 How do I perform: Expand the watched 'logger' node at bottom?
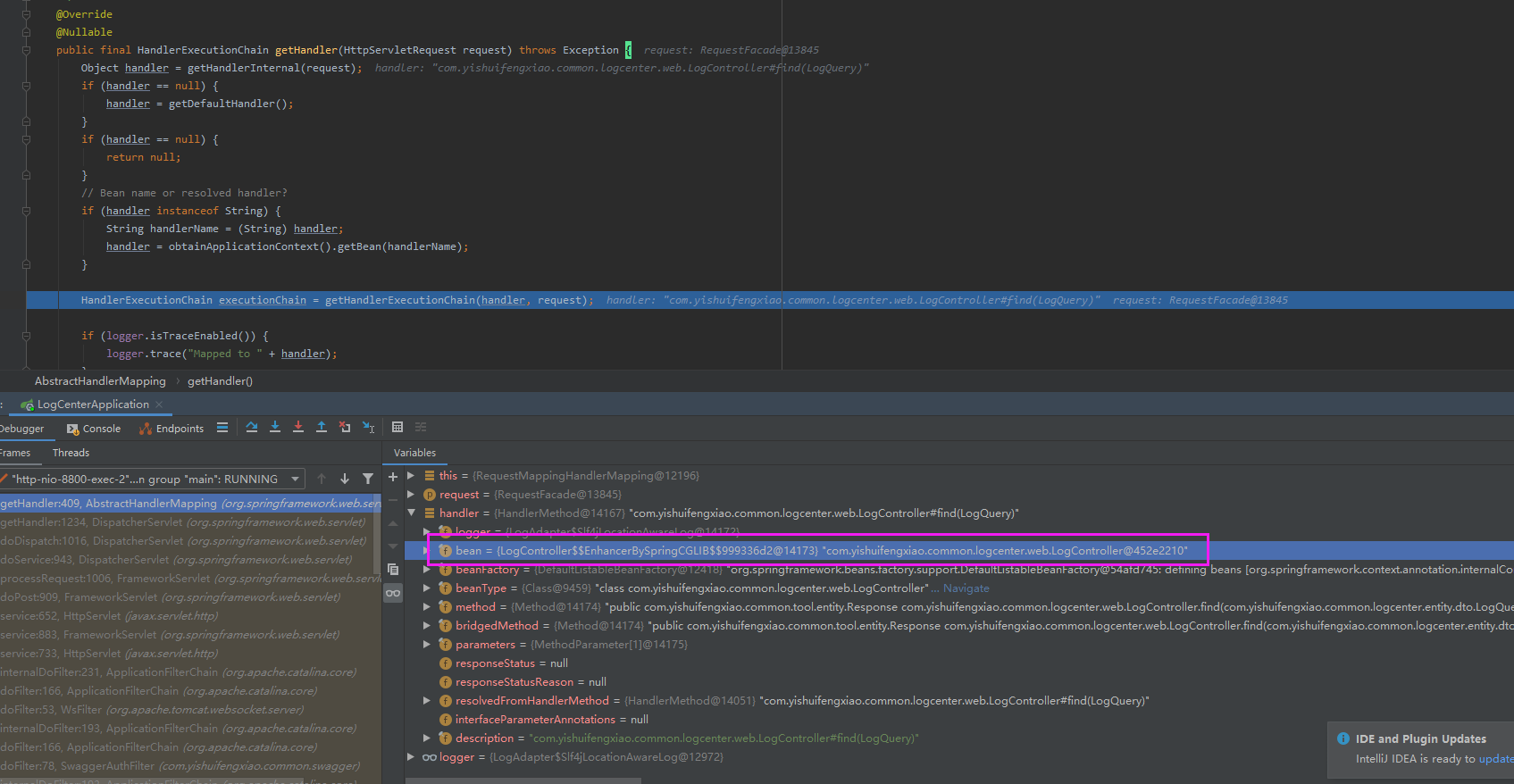click(411, 757)
